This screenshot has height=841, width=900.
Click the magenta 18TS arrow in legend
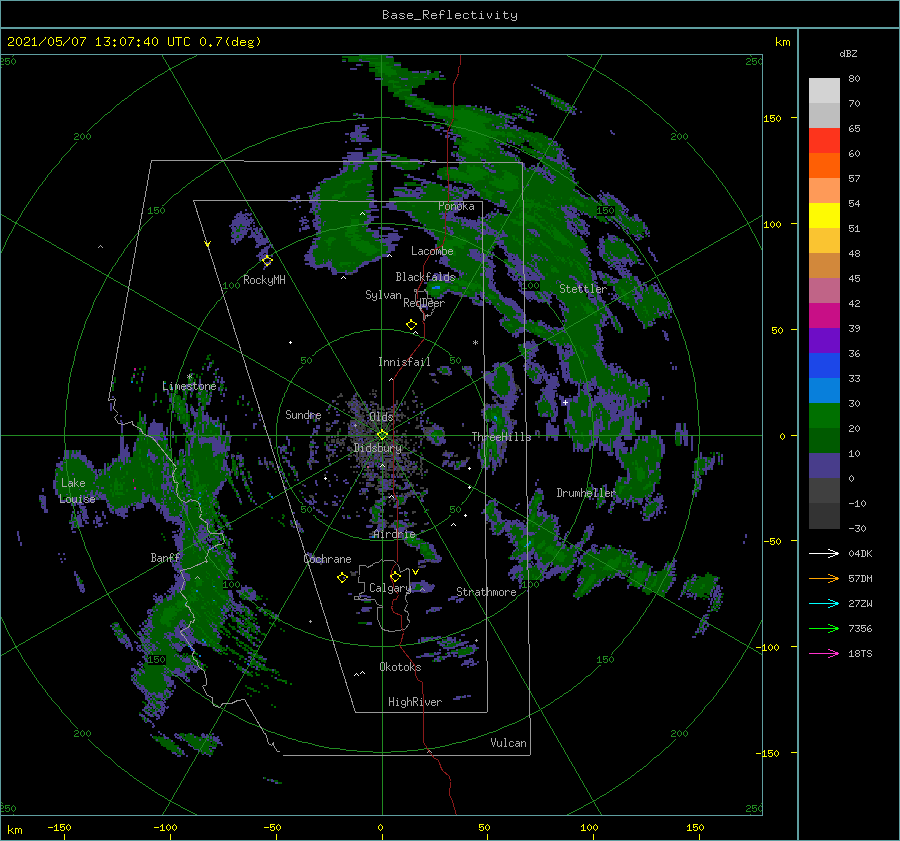pos(824,653)
